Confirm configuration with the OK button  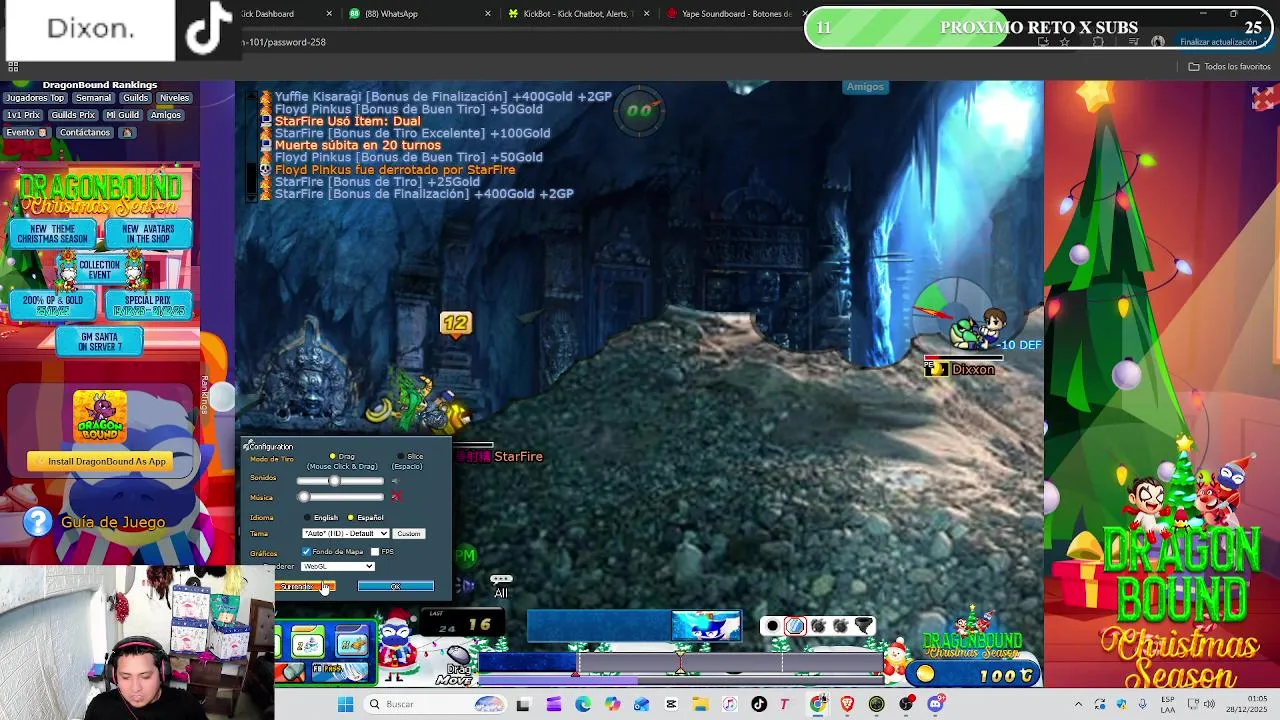(396, 587)
